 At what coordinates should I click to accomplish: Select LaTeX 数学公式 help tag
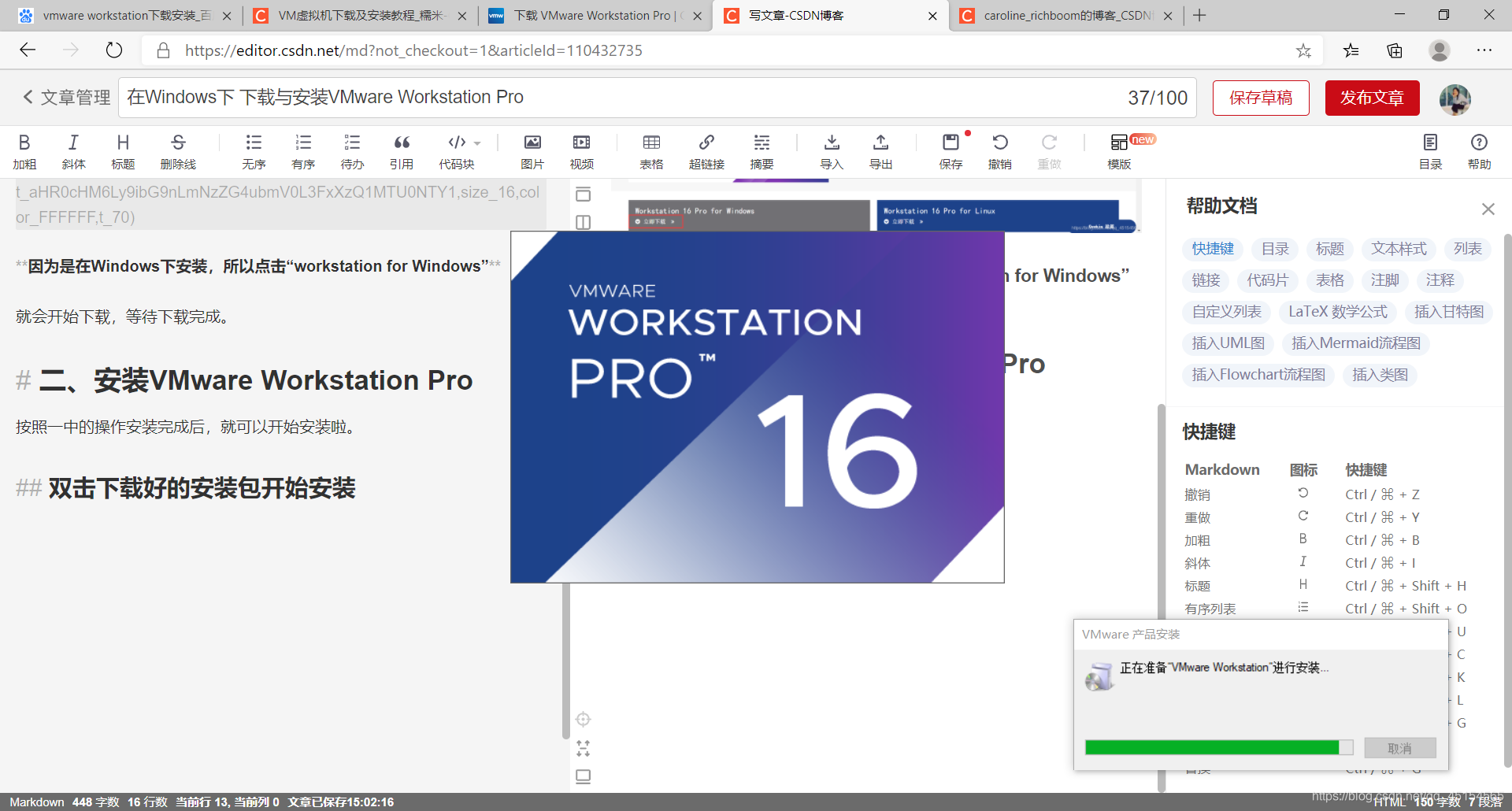(1337, 312)
